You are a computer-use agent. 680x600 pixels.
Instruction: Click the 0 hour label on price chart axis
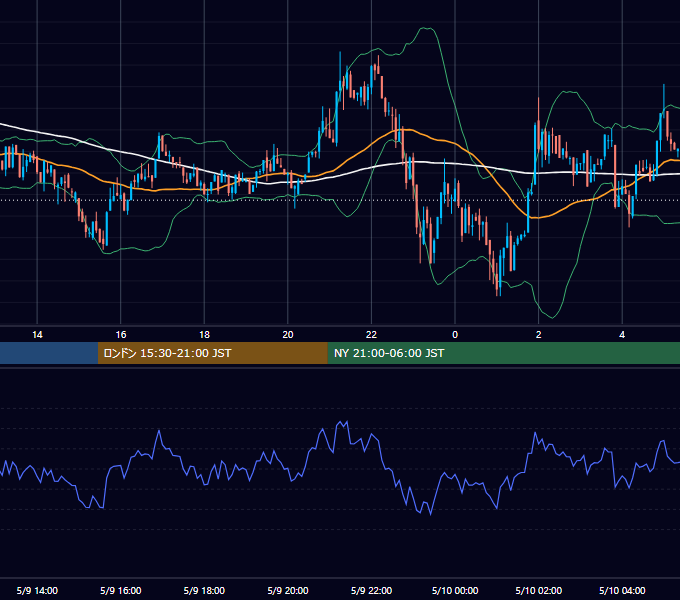click(455, 334)
